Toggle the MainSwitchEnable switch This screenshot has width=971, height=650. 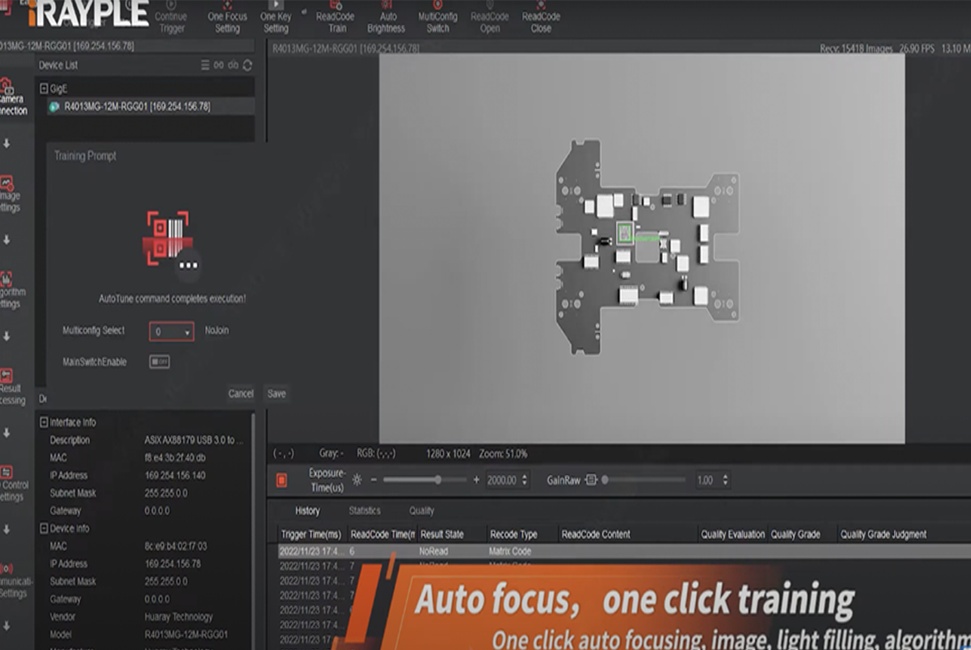click(159, 362)
